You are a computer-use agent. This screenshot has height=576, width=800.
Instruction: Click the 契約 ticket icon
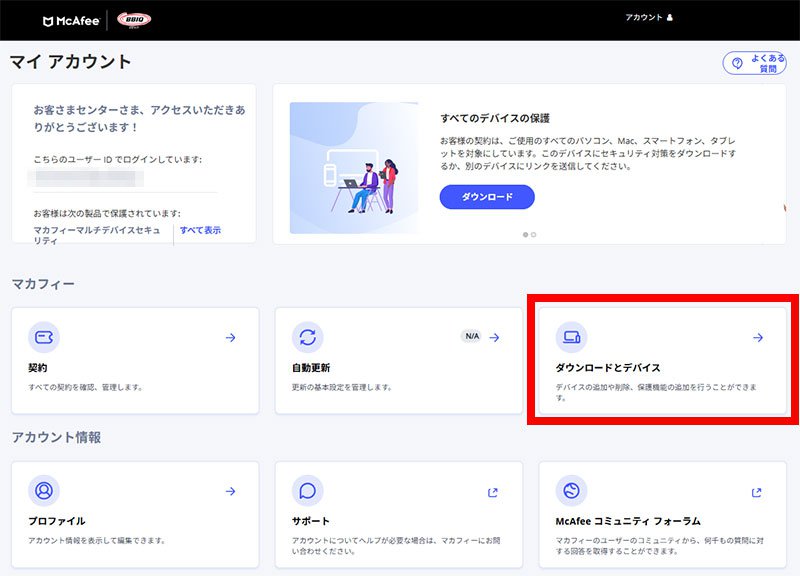coord(44,337)
